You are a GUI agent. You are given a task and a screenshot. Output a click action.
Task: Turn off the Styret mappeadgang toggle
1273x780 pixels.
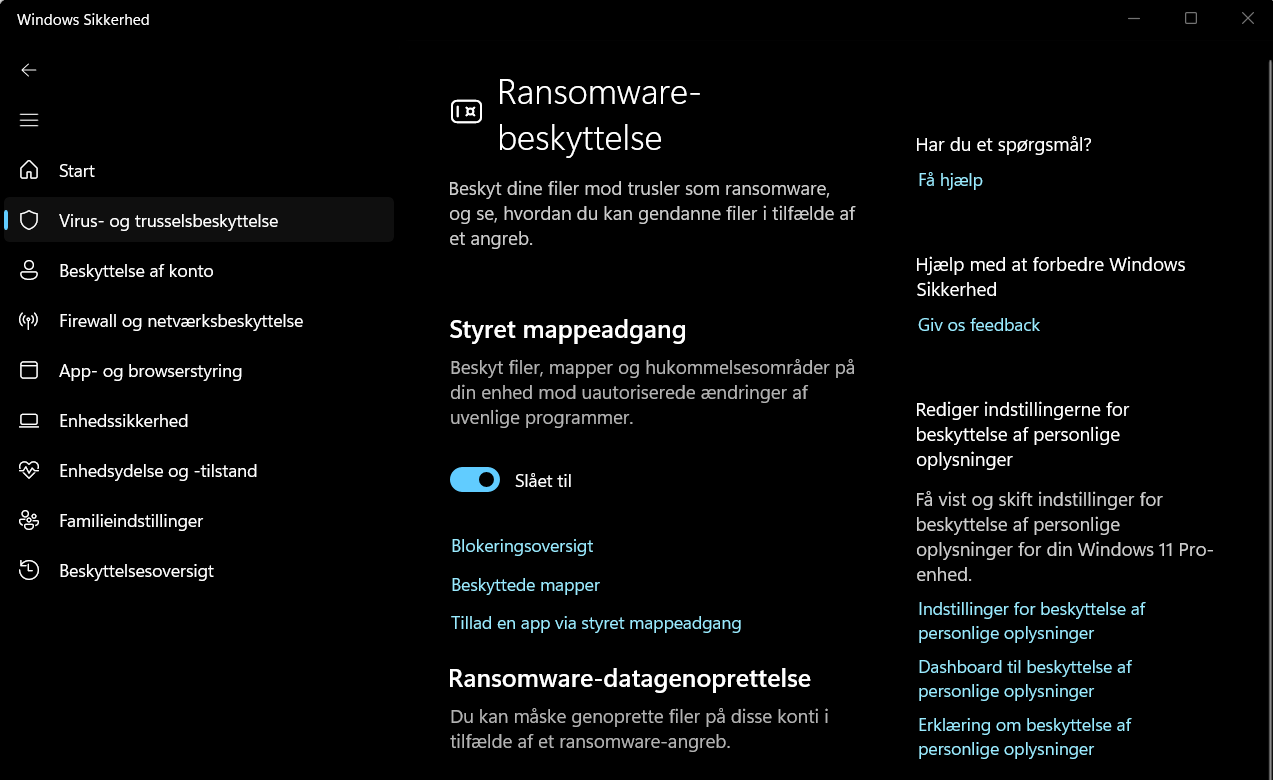[474, 480]
